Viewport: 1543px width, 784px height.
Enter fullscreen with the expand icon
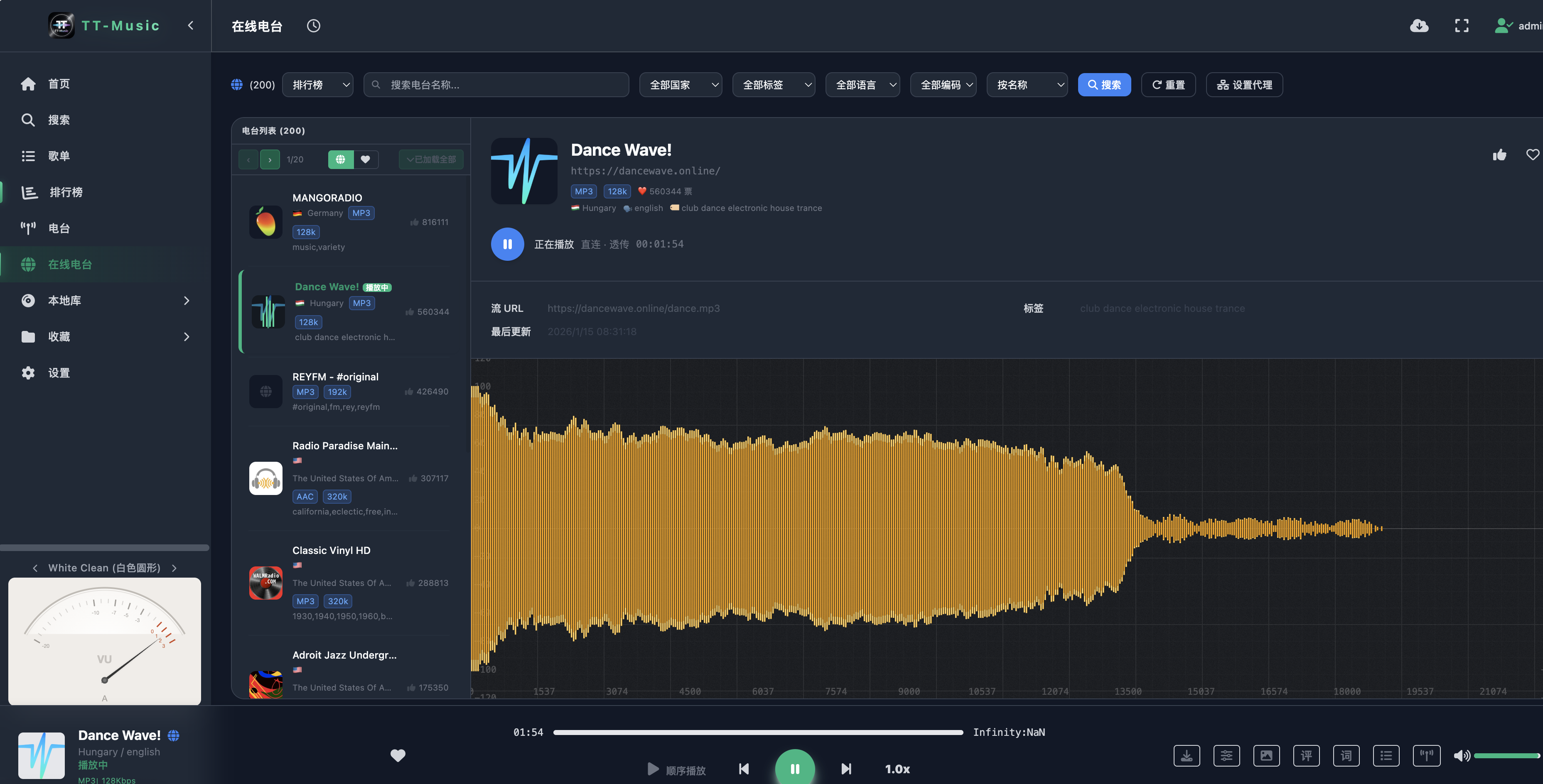pyautogui.click(x=1462, y=26)
